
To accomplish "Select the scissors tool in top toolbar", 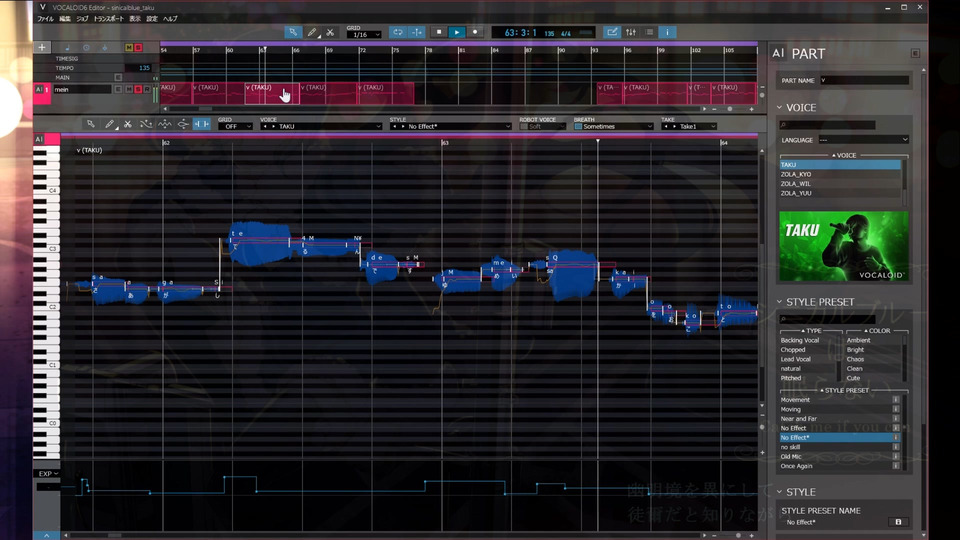I will click(330, 32).
